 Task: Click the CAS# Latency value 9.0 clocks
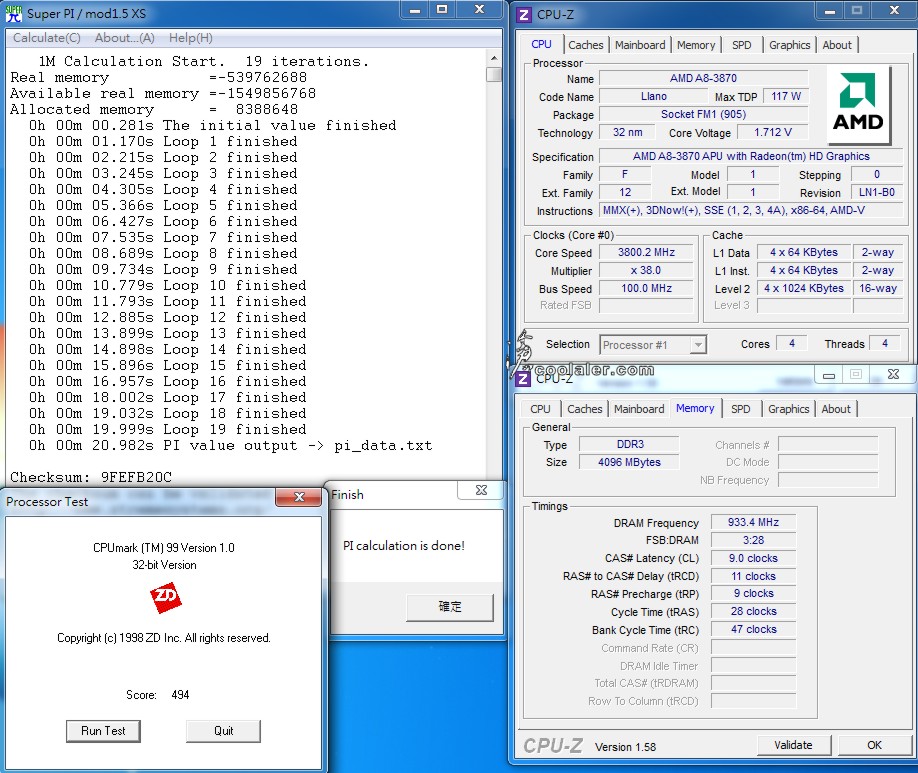coord(753,558)
